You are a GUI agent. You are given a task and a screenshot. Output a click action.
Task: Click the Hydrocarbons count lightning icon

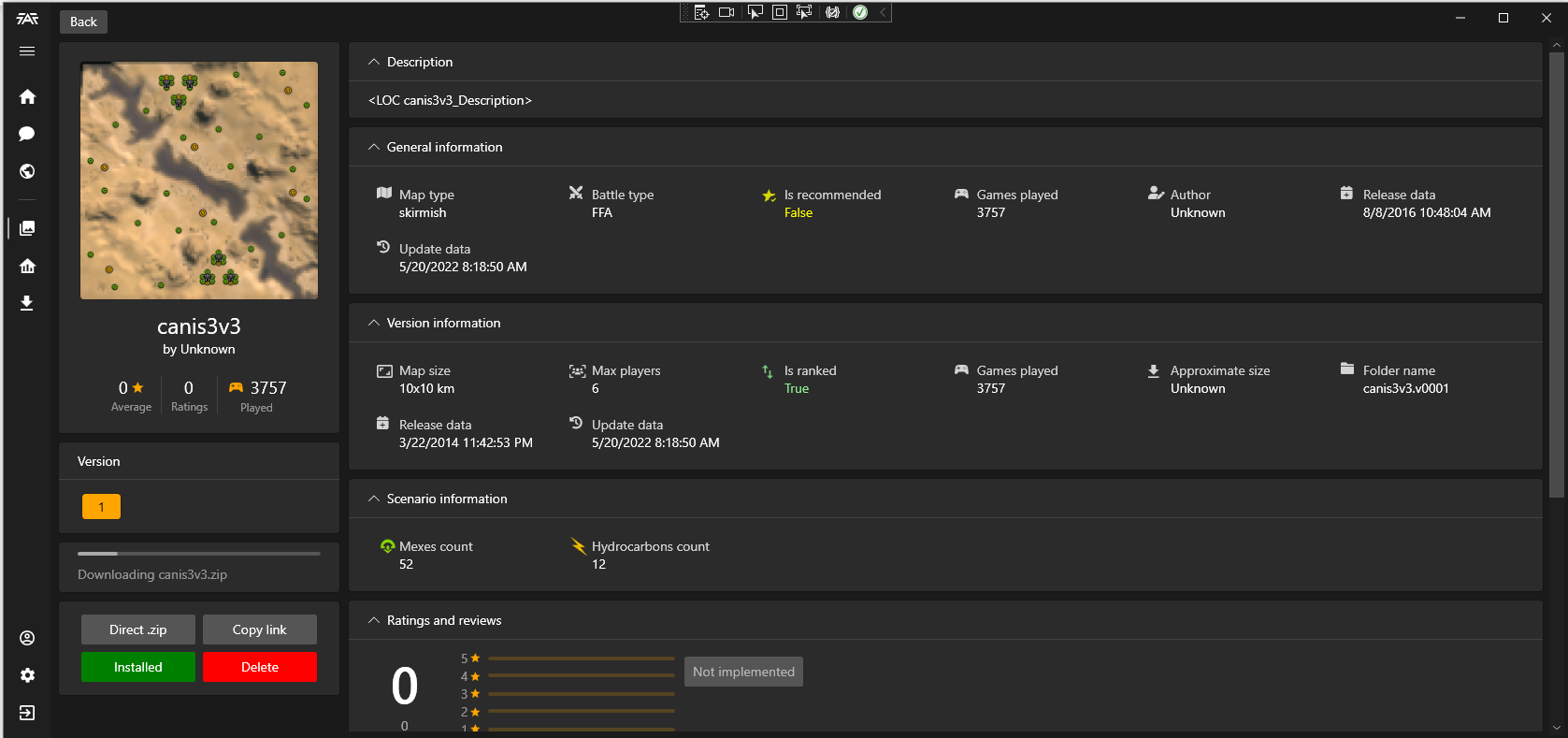point(579,544)
